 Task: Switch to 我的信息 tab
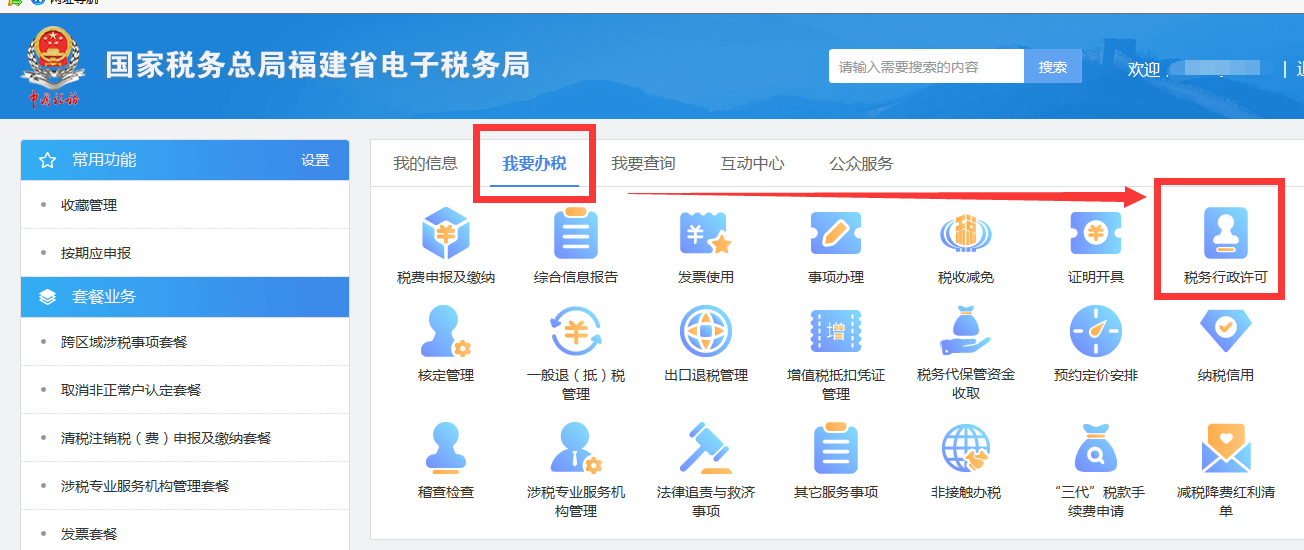(425, 164)
